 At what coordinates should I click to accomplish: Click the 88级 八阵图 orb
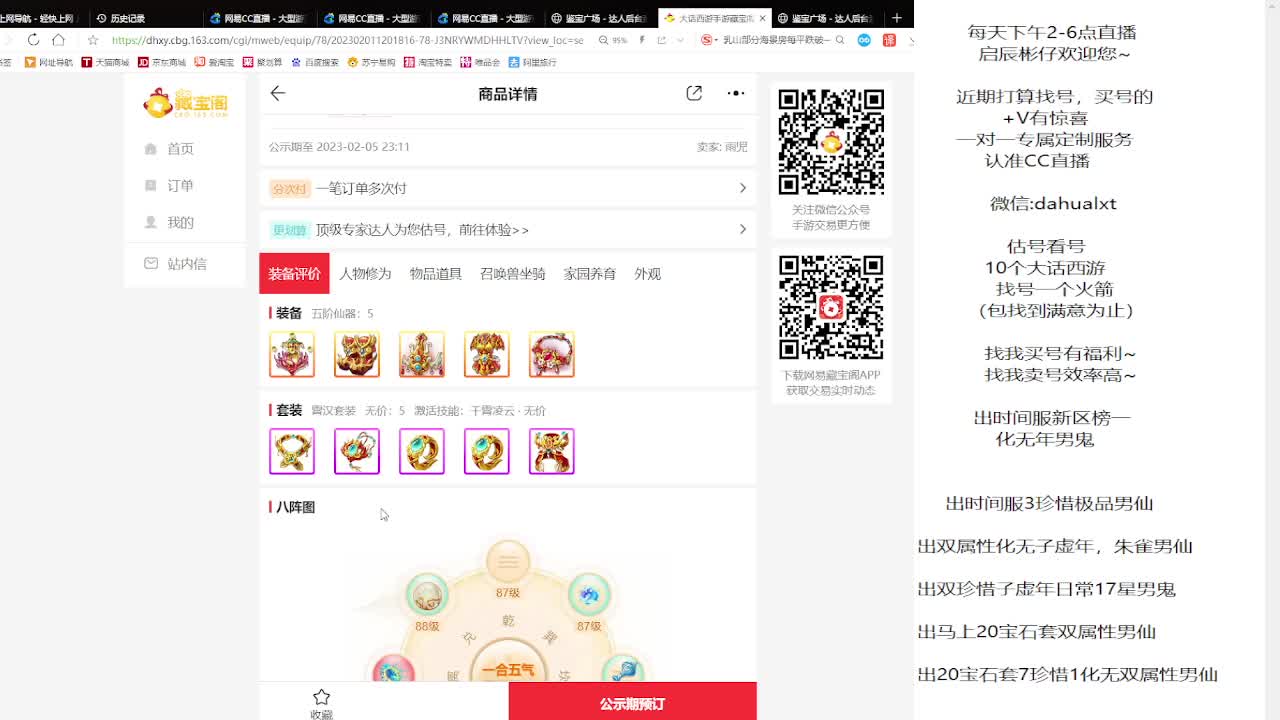tap(427, 596)
